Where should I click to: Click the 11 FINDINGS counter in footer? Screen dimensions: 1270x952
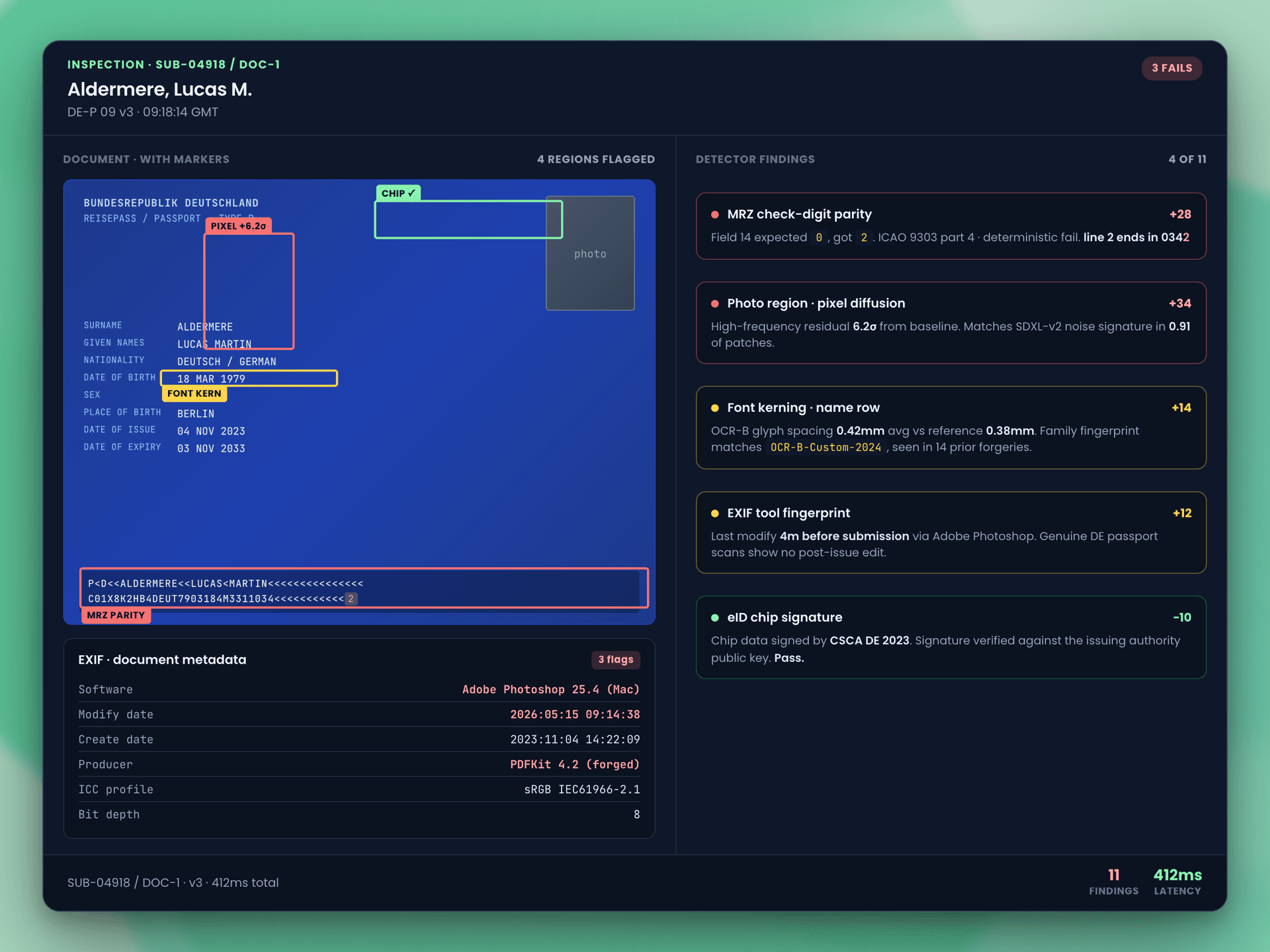tap(1114, 882)
